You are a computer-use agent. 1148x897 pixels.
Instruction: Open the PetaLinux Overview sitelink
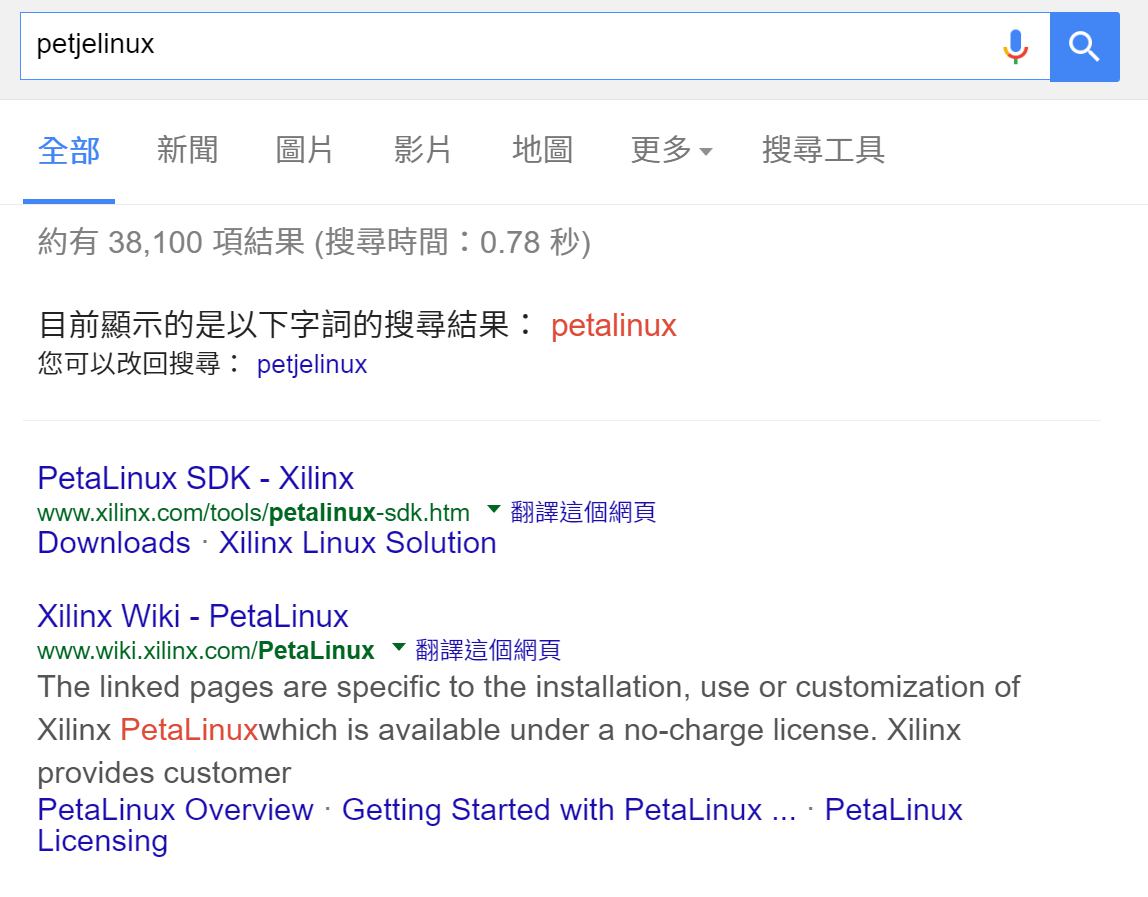175,809
